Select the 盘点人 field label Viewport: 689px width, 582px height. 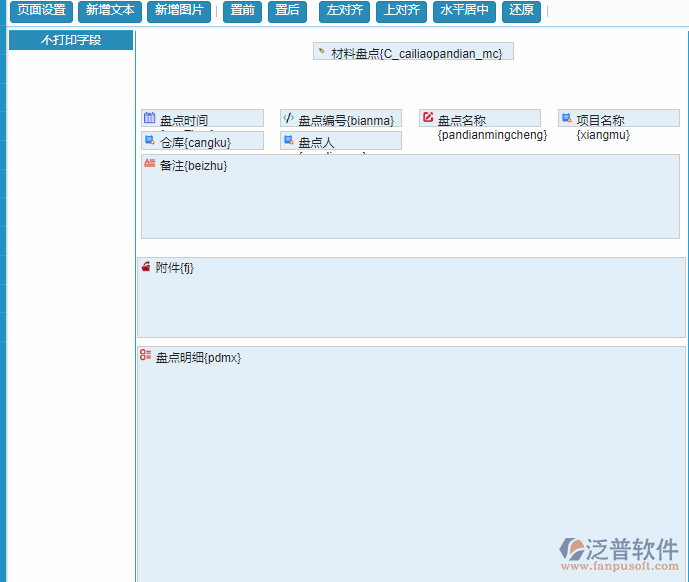pos(316,142)
